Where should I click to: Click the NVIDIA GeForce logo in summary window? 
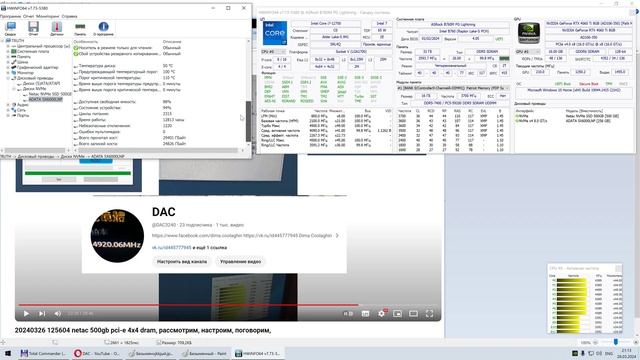tap(529, 33)
